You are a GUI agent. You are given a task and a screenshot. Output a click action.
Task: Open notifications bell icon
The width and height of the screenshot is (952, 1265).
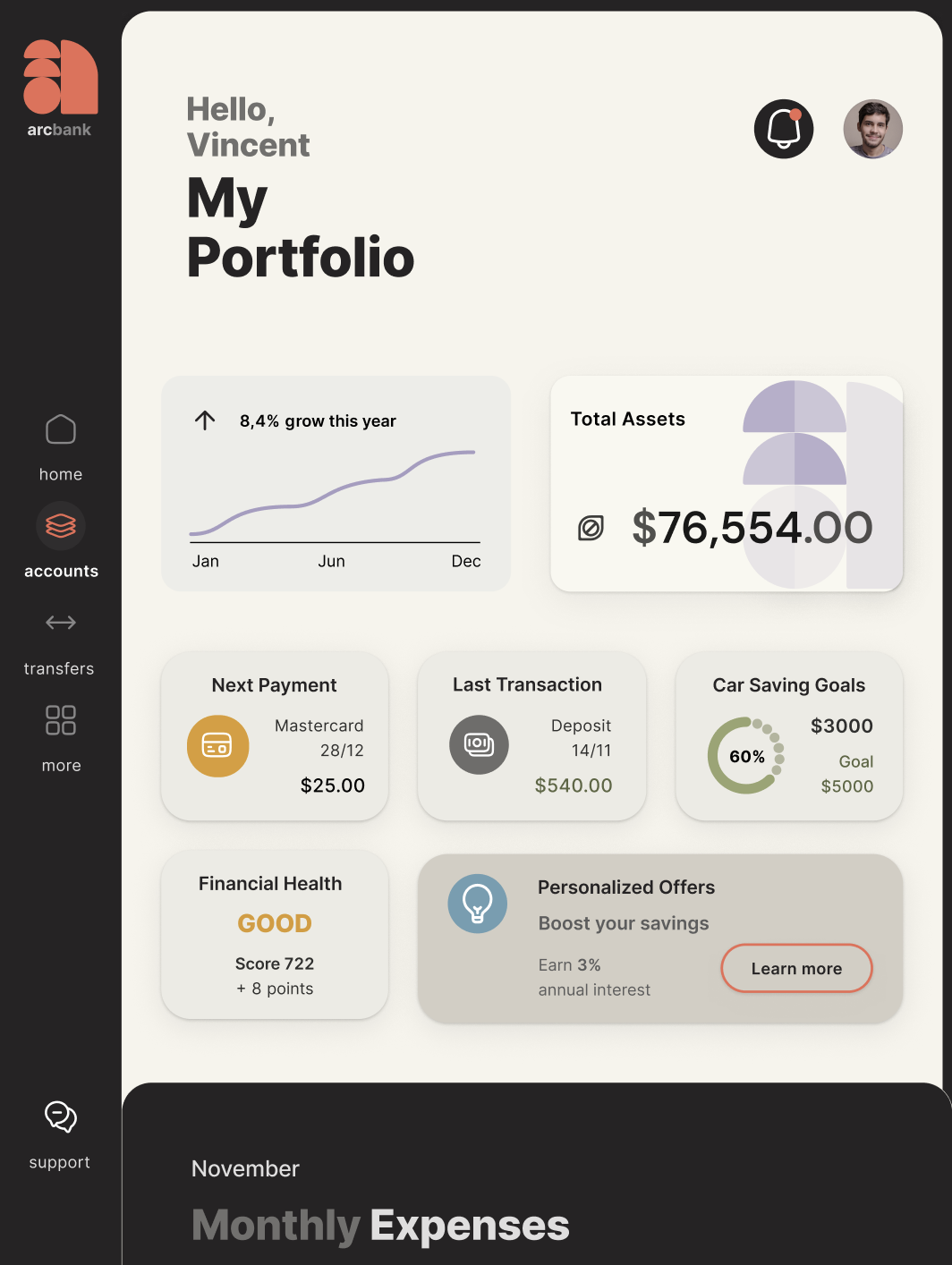pyautogui.click(x=784, y=129)
